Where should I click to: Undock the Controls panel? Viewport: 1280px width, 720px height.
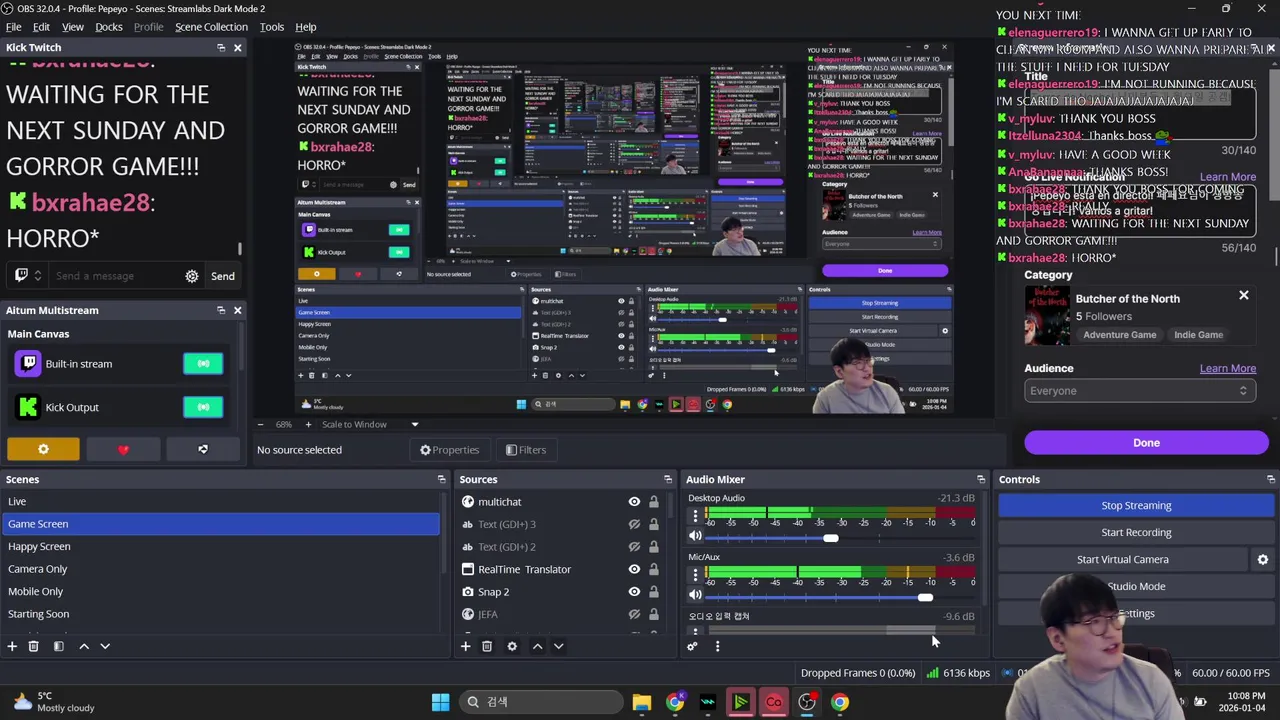(x=1271, y=480)
